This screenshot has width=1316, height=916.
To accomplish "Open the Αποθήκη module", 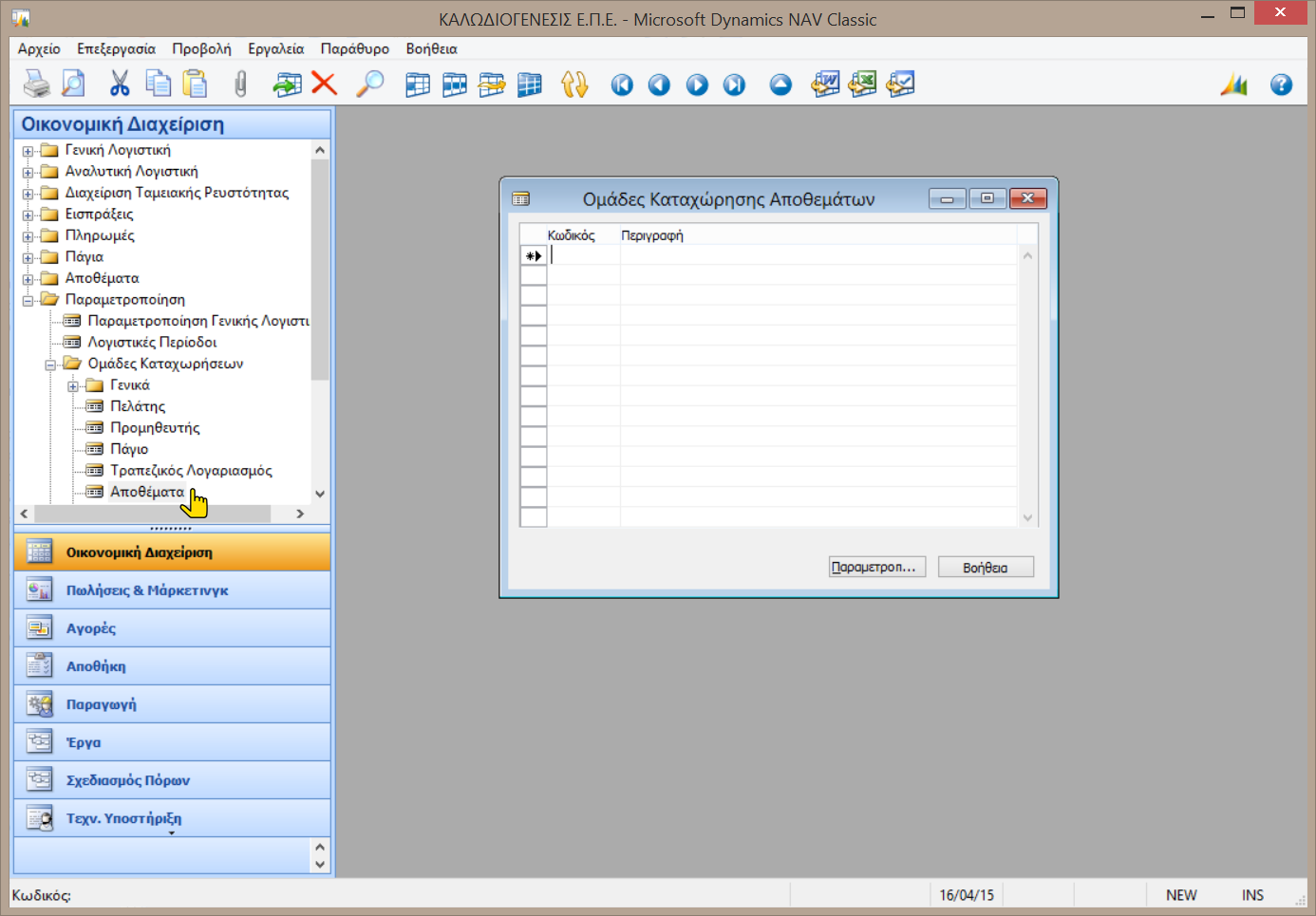I will 172,666.
